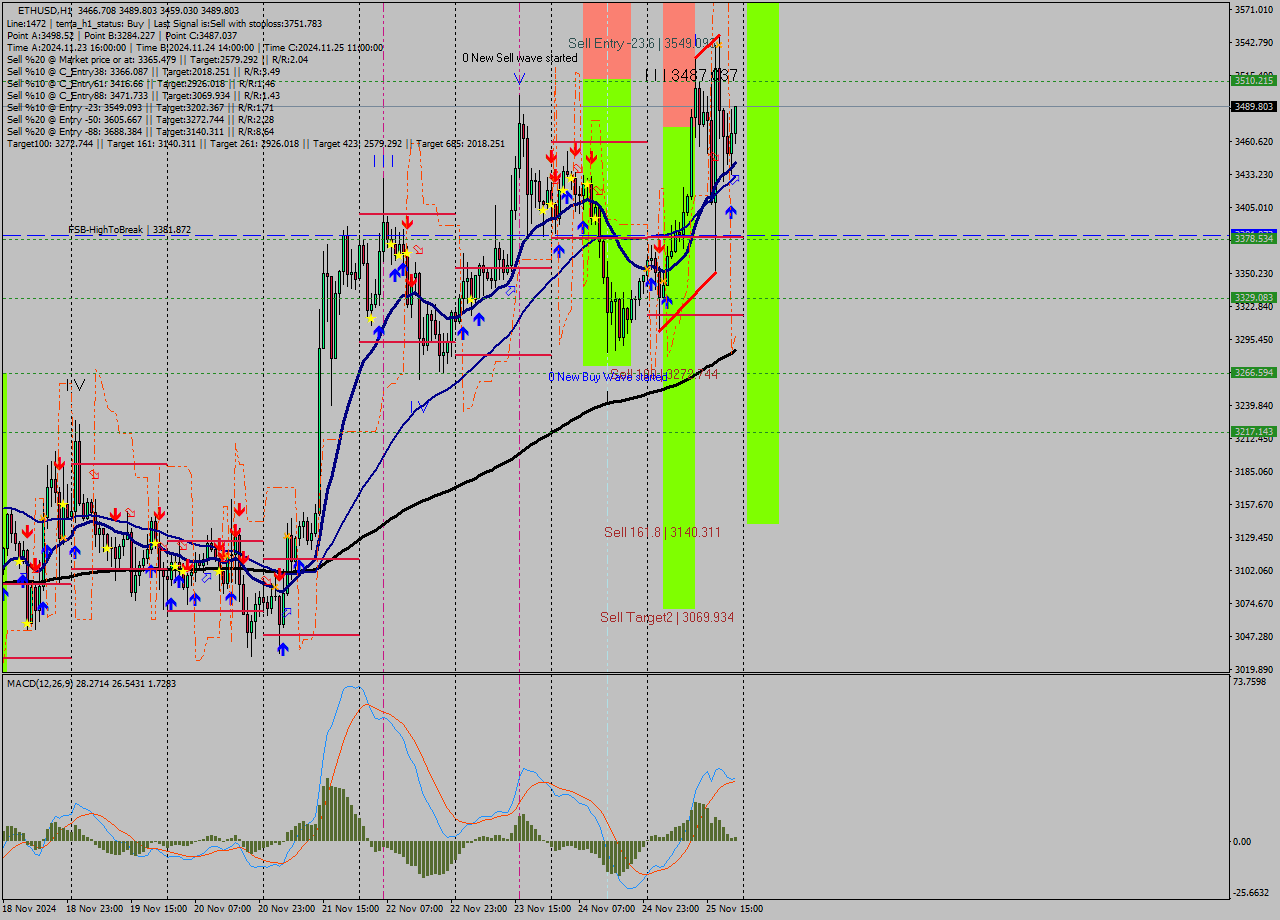This screenshot has width=1280, height=920.
Task: Click the MACD zero level label 0.00
Action: coord(1242,841)
